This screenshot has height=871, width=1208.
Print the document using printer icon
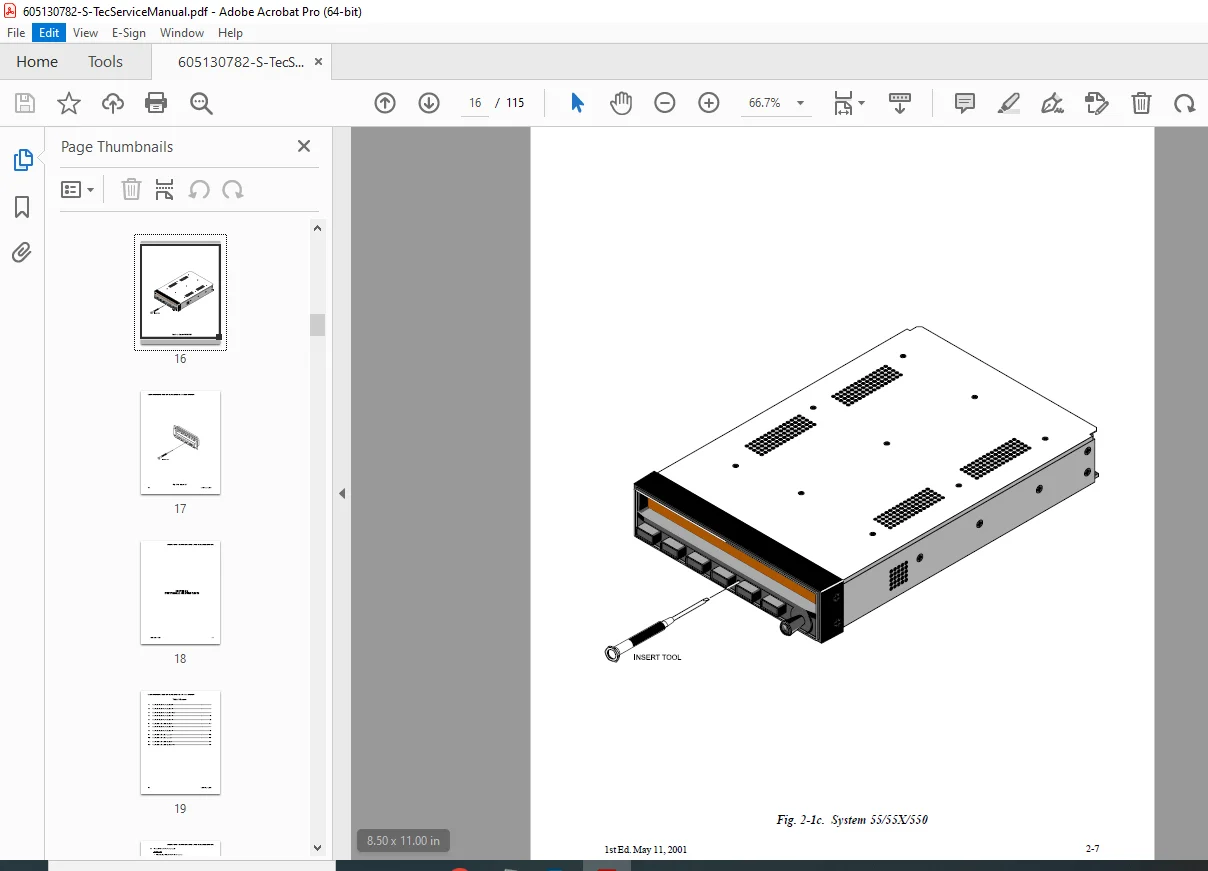(x=156, y=103)
